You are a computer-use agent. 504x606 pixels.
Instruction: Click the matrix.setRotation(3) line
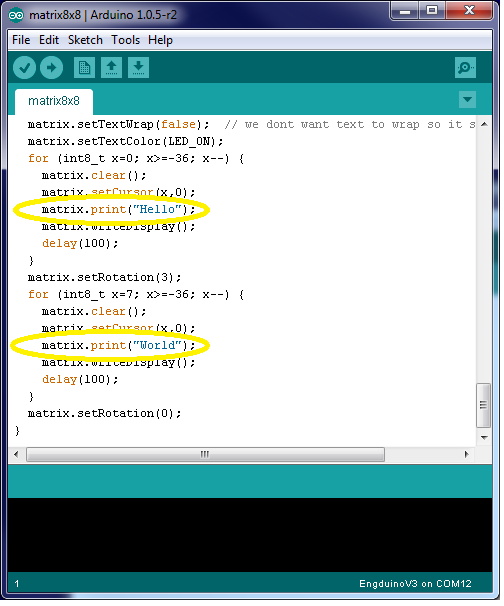[104, 277]
